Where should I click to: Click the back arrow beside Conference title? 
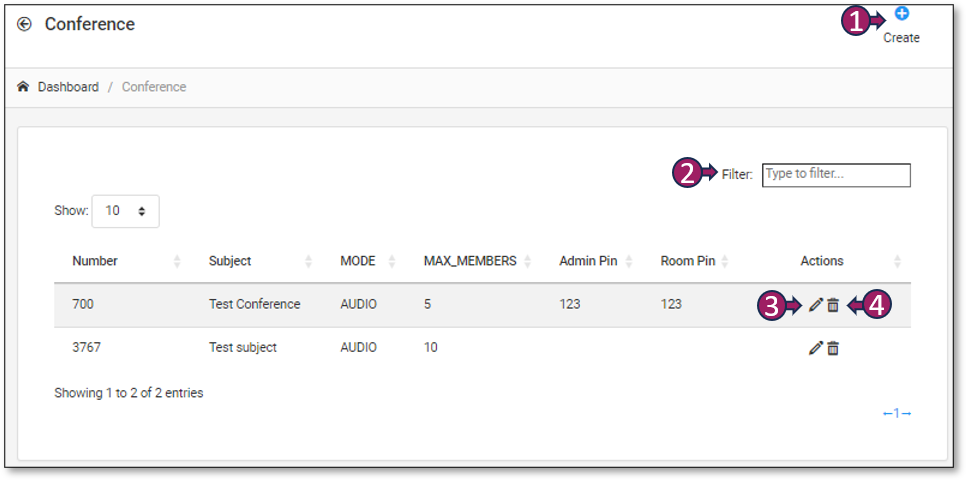click(24, 24)
